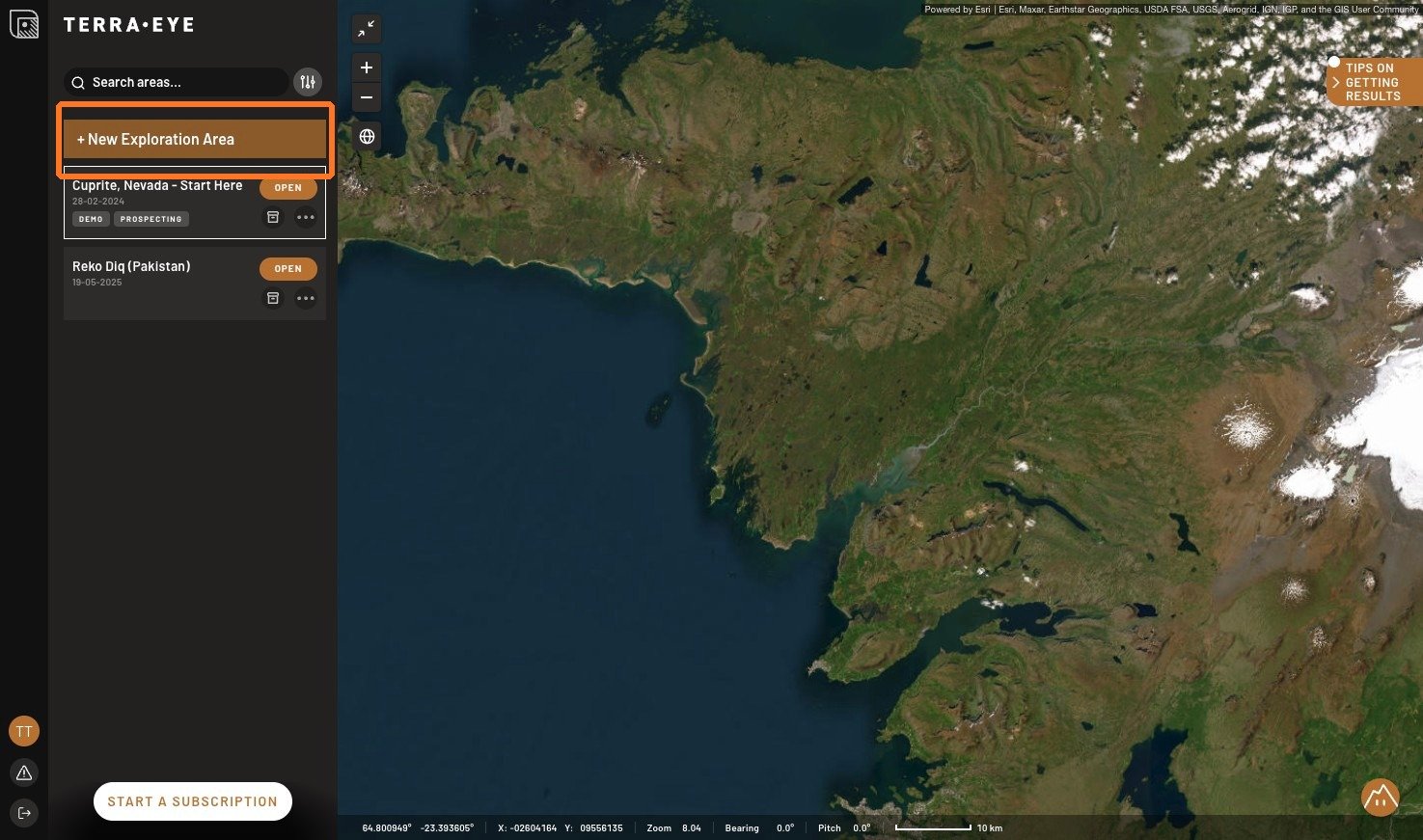Click the DEMO tag
Viewport: 1423px width, 840px height.
point(91,219)
